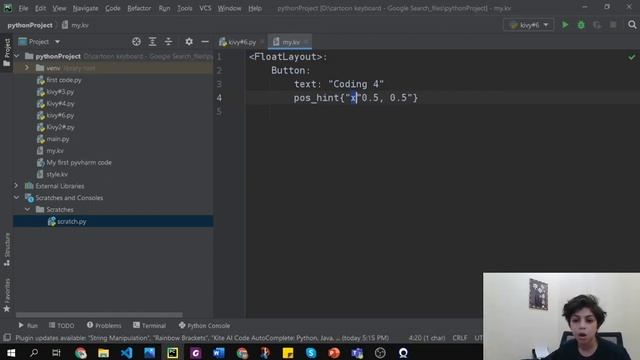The image size is (640, 360).
Task: Open the Favorites sidebar tool window
Action: 7,295
